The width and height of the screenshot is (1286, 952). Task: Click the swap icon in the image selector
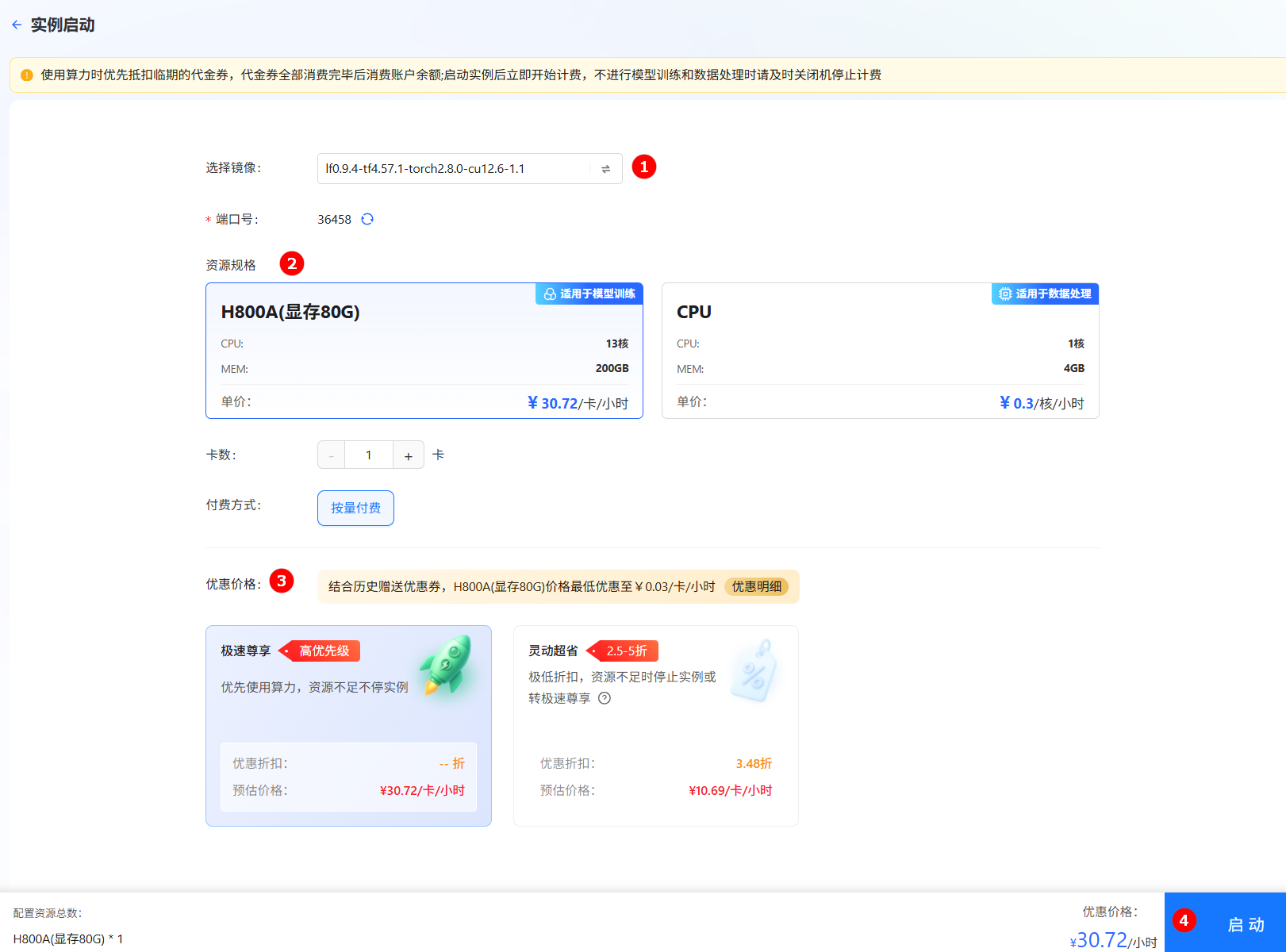click(x=605, y=168)
